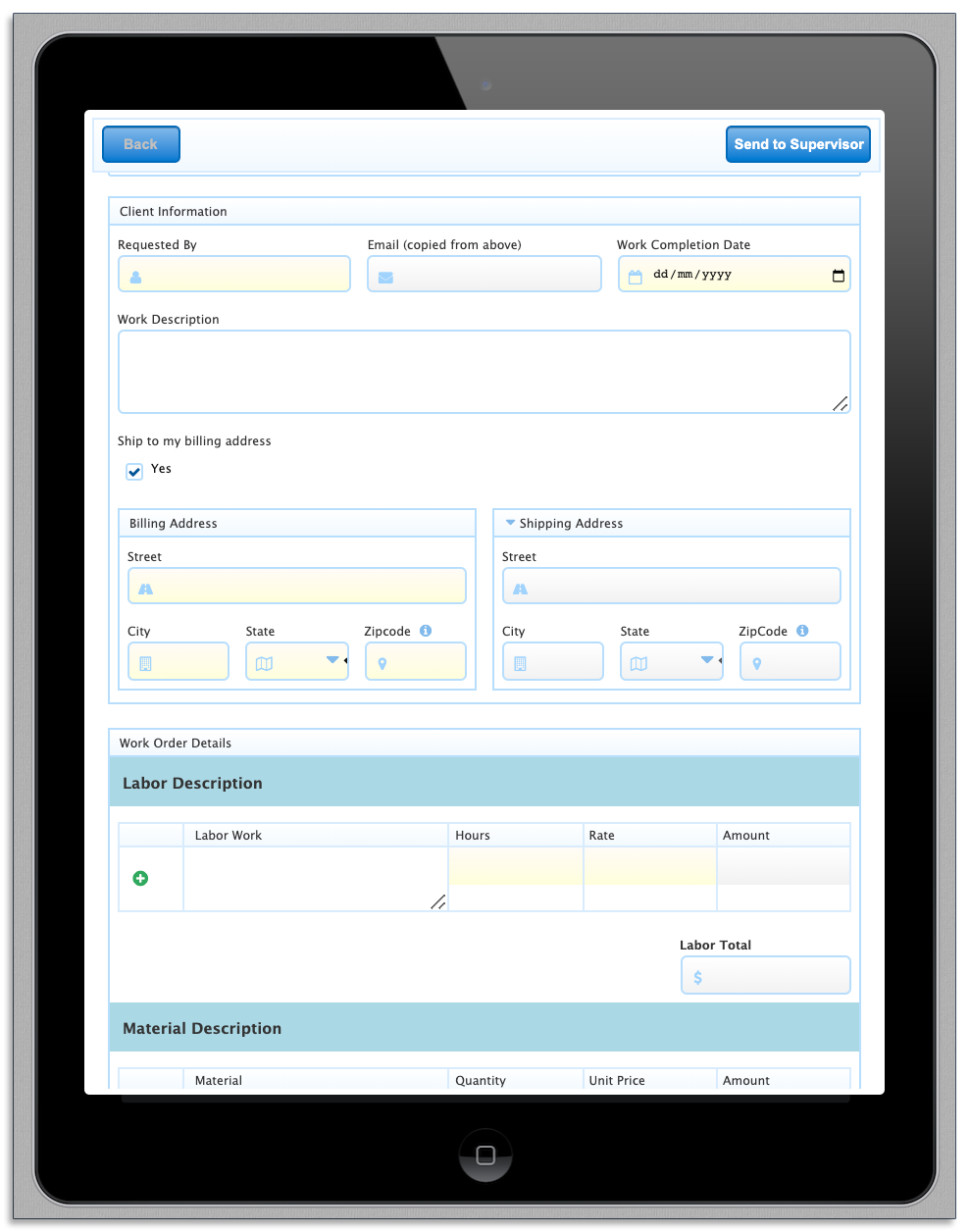Click the Back button
This screenshot has height=1232, width=969.
pos(141,144)
